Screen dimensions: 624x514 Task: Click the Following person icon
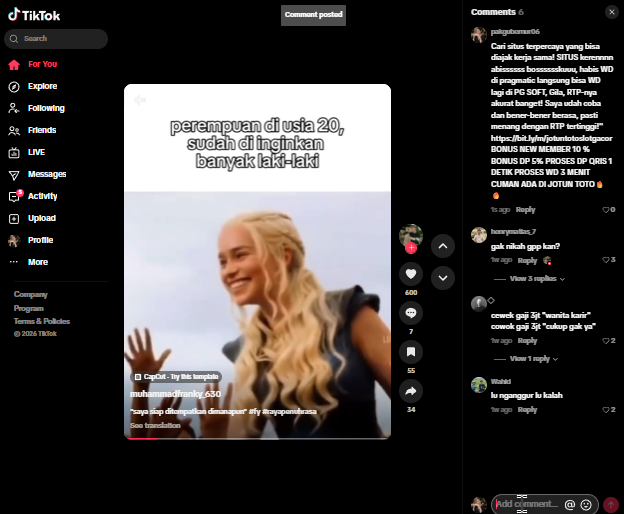coord(14,108)
